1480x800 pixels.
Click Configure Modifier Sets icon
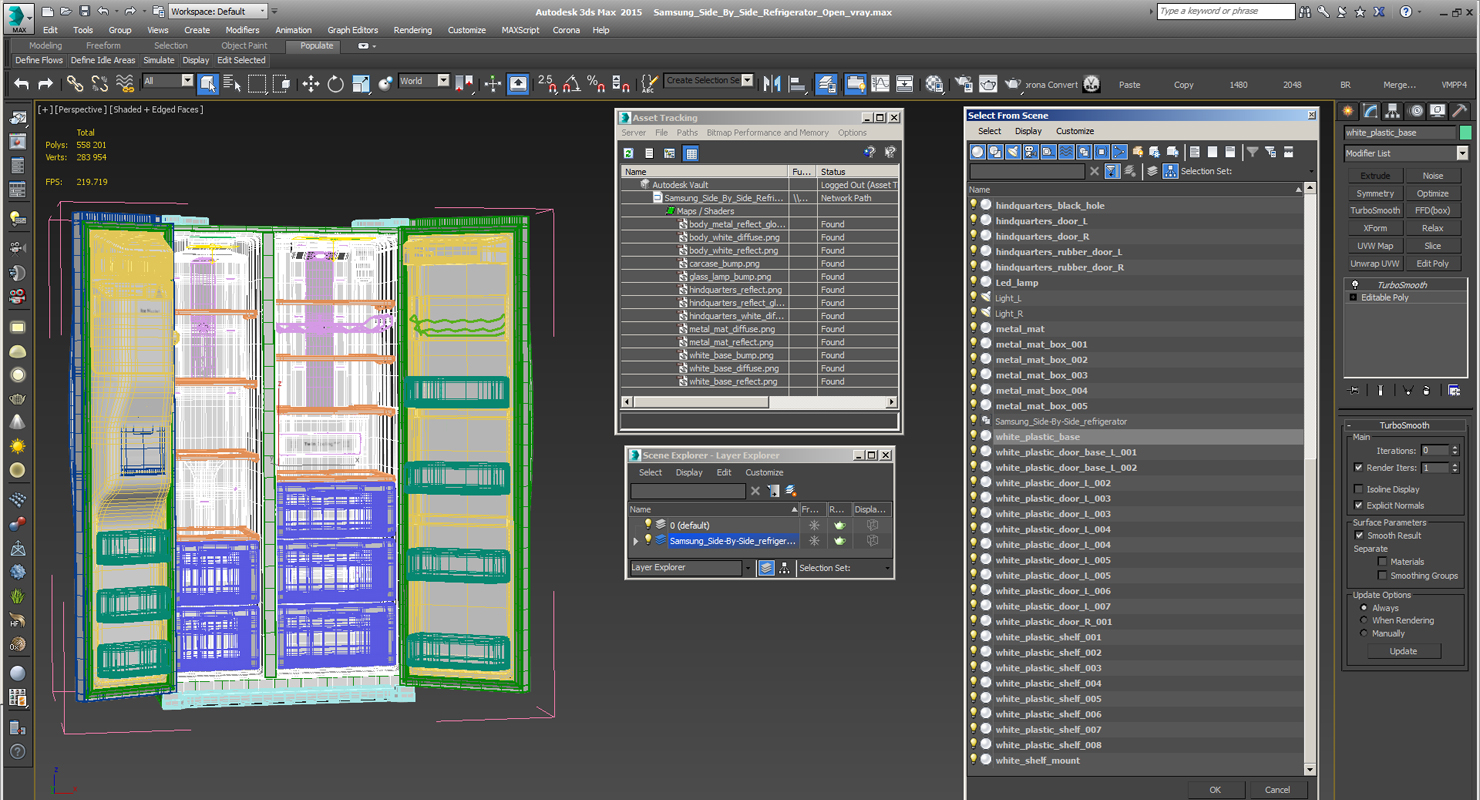(x=1454, y=390)
